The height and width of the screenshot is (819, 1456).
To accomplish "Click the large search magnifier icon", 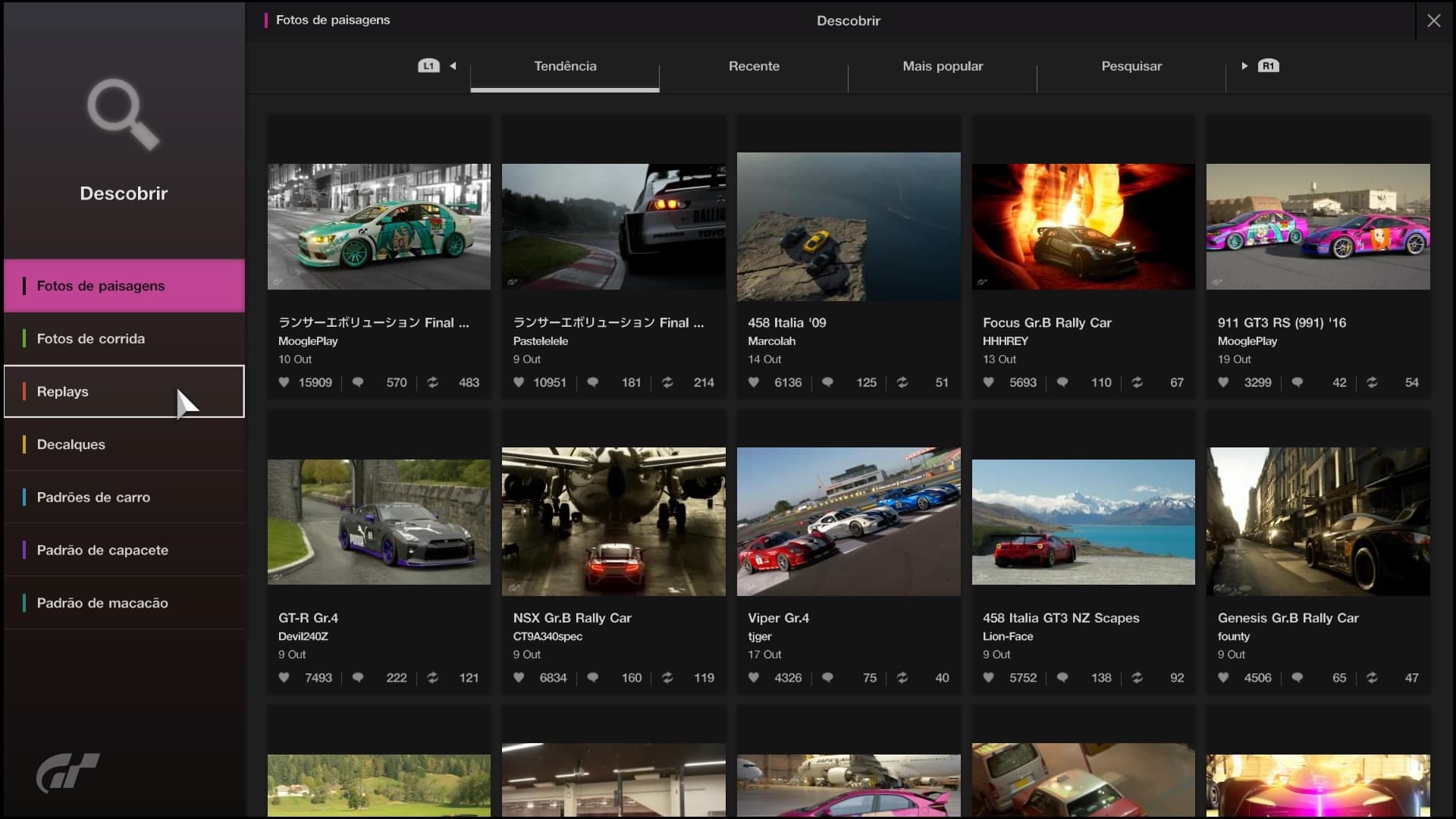I will point(124,114).
